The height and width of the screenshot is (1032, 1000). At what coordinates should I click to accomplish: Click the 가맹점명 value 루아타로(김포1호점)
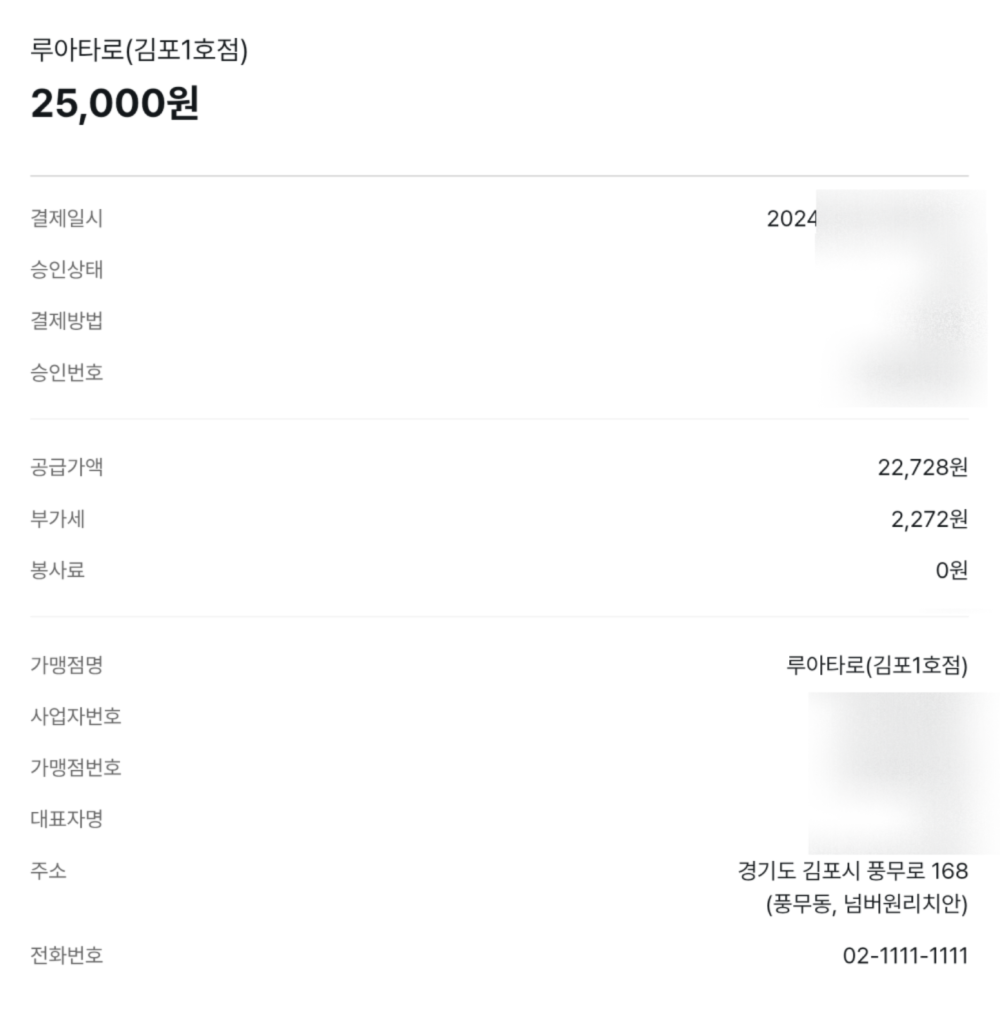(877, 665)
